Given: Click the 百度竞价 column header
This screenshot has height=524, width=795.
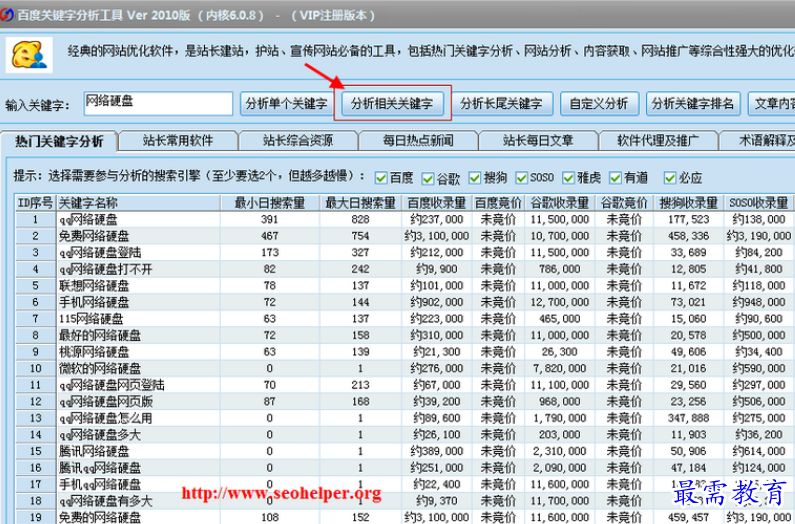Looking at the screenshot, I should pyautogui.click(x=498, y=203).
